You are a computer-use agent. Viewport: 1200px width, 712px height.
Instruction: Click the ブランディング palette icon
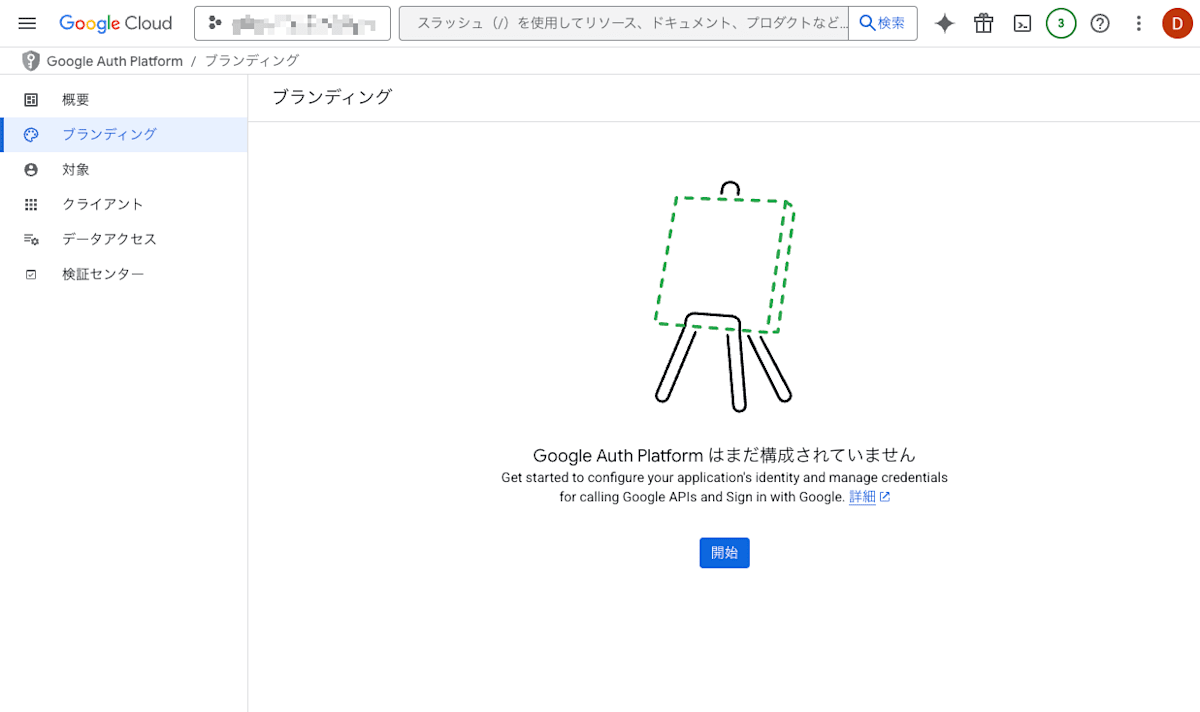31,135
